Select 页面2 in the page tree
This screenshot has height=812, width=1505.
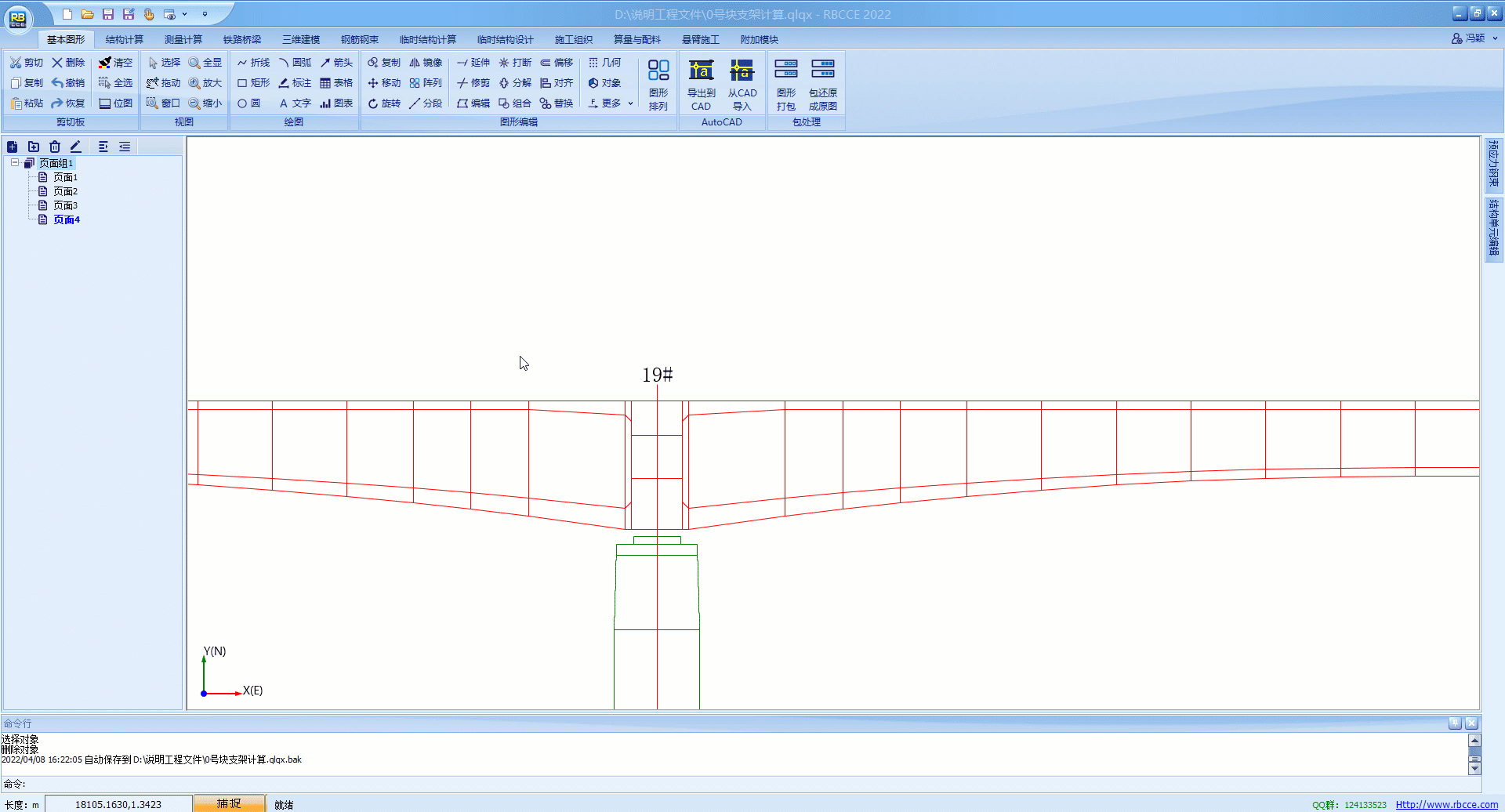65,191
